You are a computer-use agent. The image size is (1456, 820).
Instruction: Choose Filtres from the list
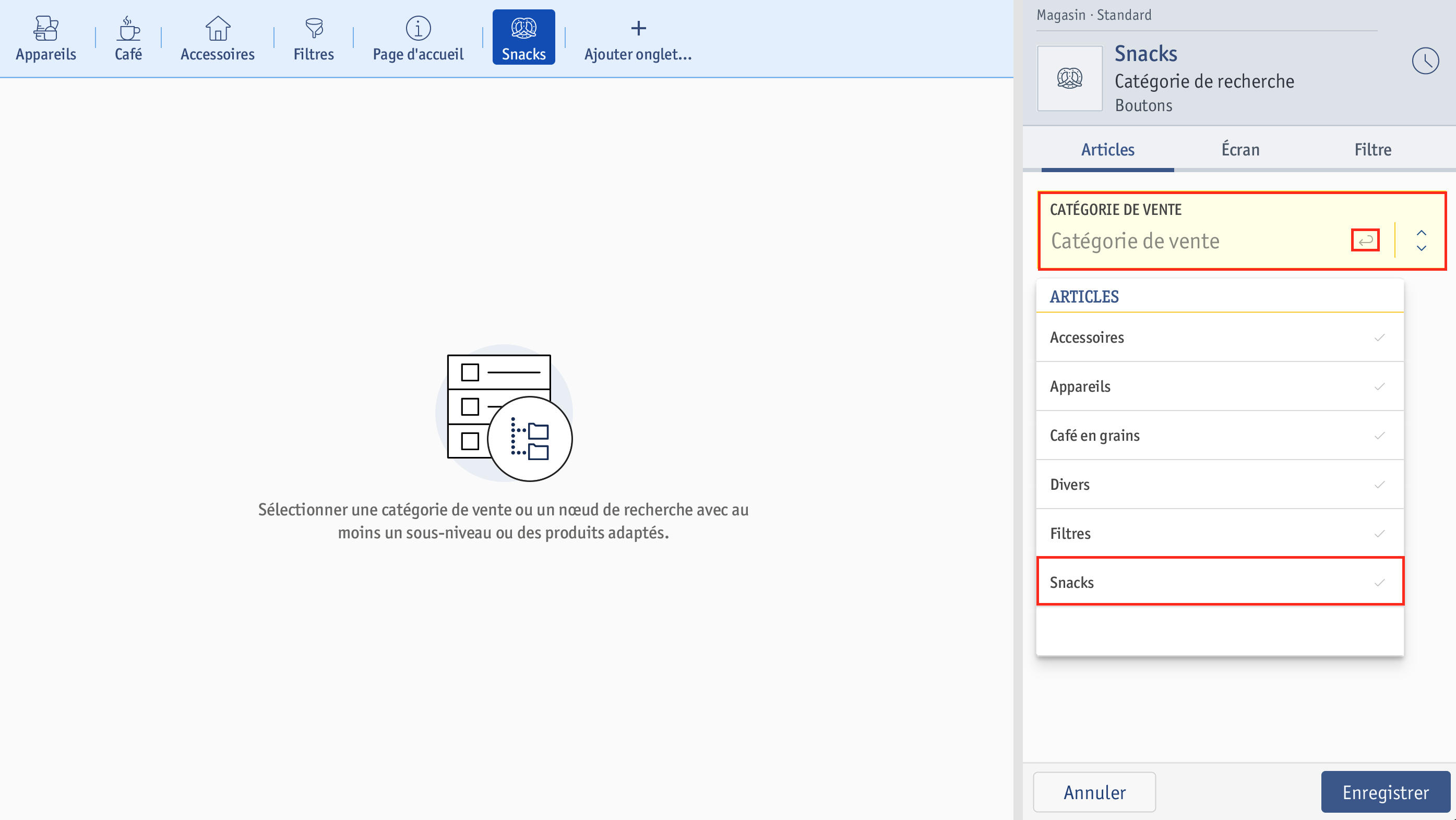[x=1220, y=534]
